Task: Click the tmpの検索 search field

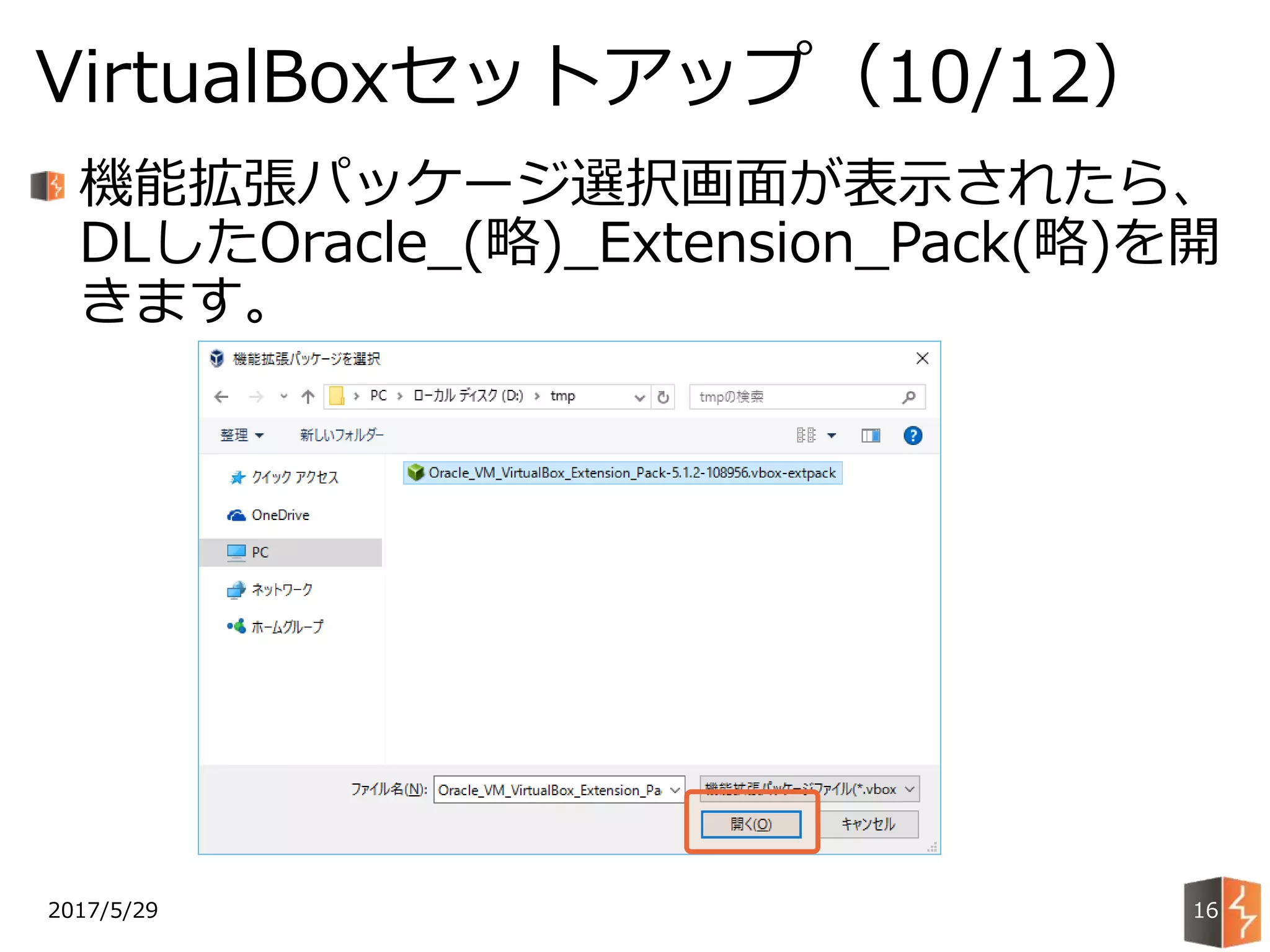Action: pyautogui.click(x=807, y=397)
